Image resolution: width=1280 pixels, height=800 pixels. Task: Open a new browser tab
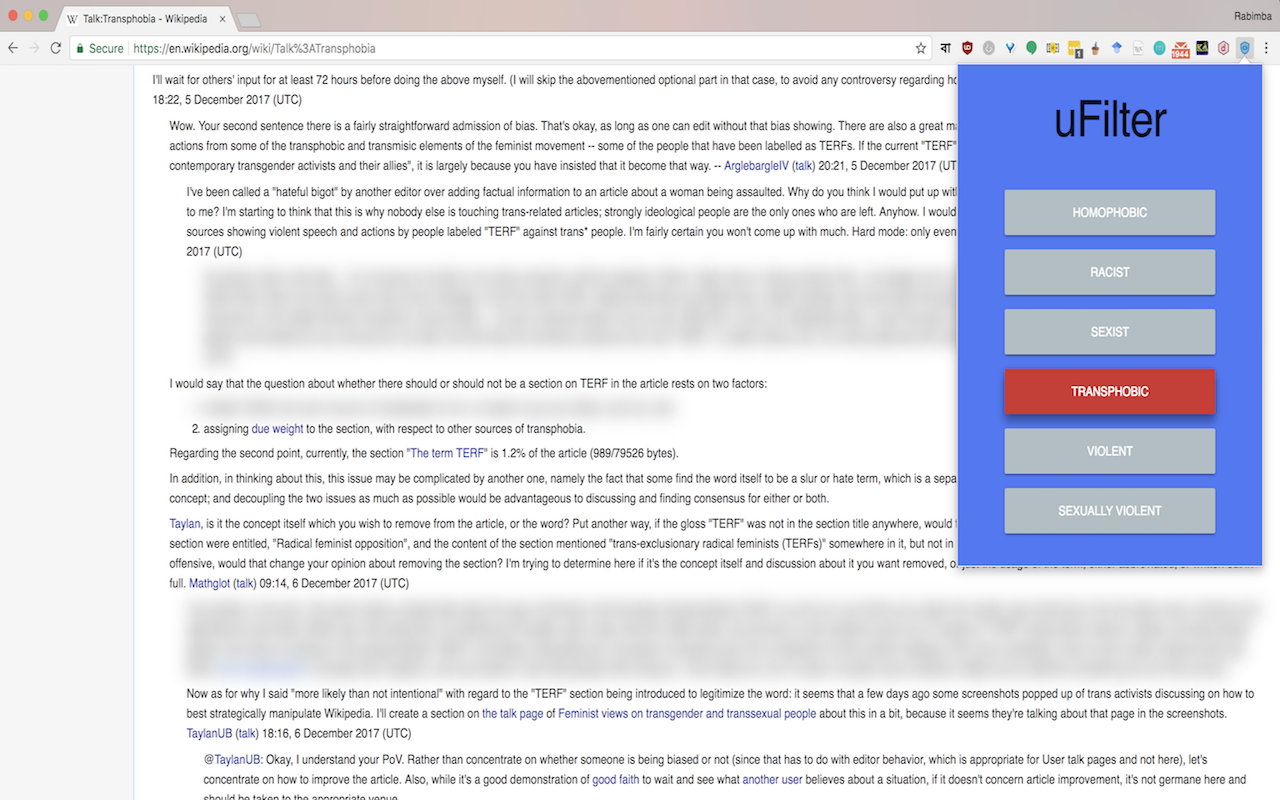249,19
